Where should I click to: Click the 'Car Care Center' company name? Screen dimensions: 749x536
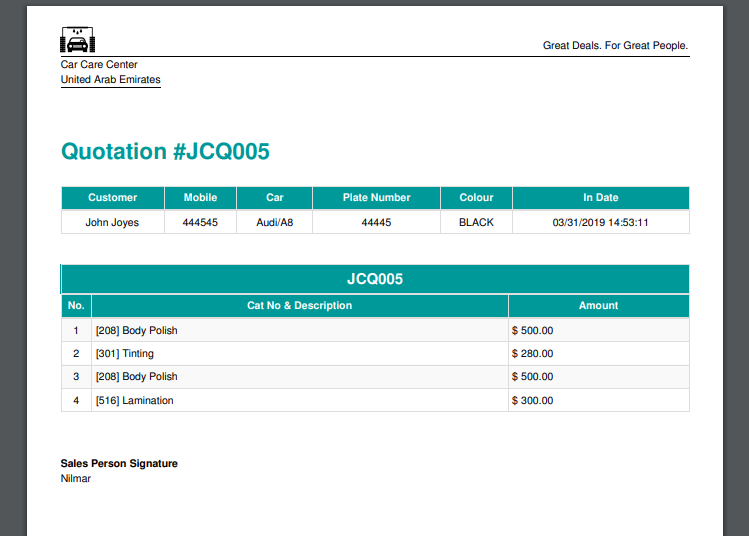(x=99, y=64)
